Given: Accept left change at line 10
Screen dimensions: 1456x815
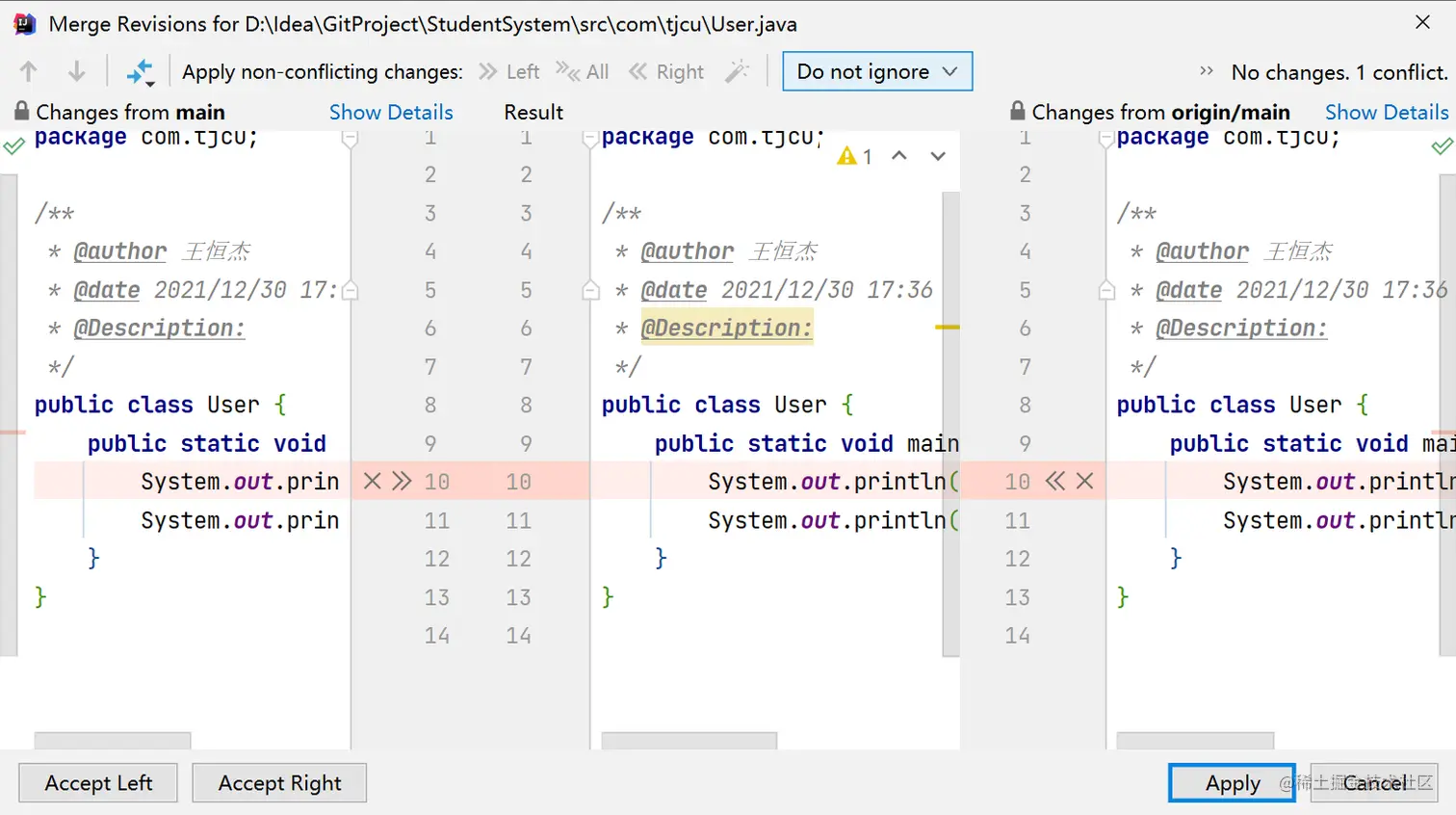Looking at the screenshot, I should pos(402,481).
